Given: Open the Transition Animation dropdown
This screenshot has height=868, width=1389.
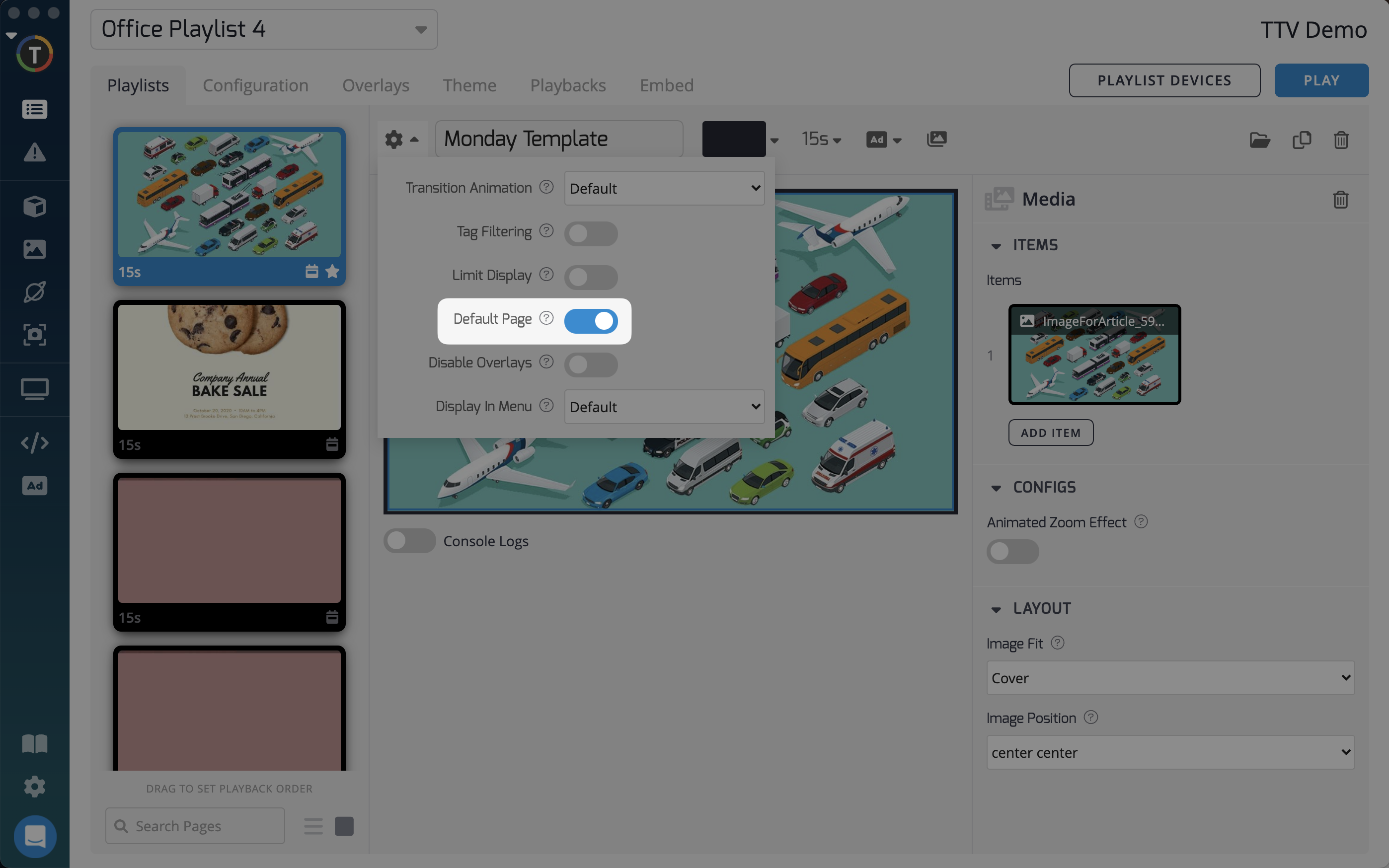Looking at the screenshot, I should coord(664,188).
